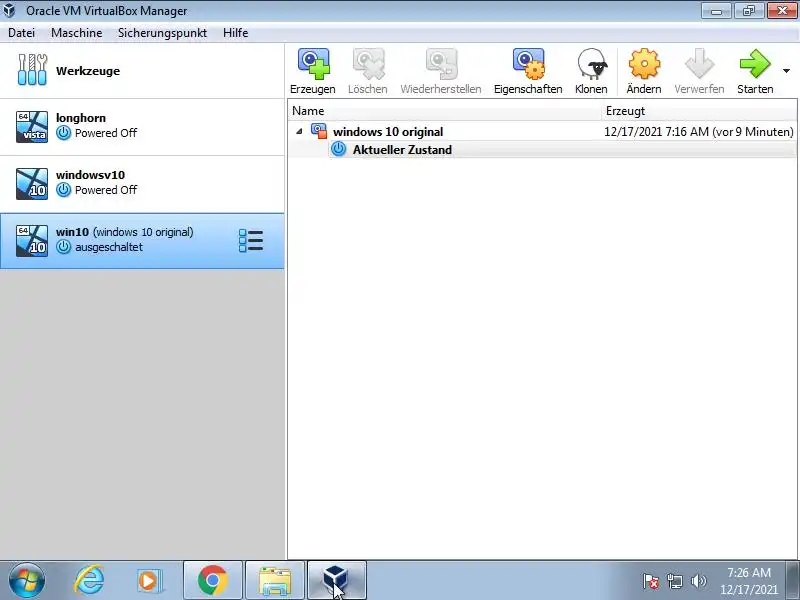Open the Datei menu
Viewport: 800px width, 600px height.
click(21, 33)
